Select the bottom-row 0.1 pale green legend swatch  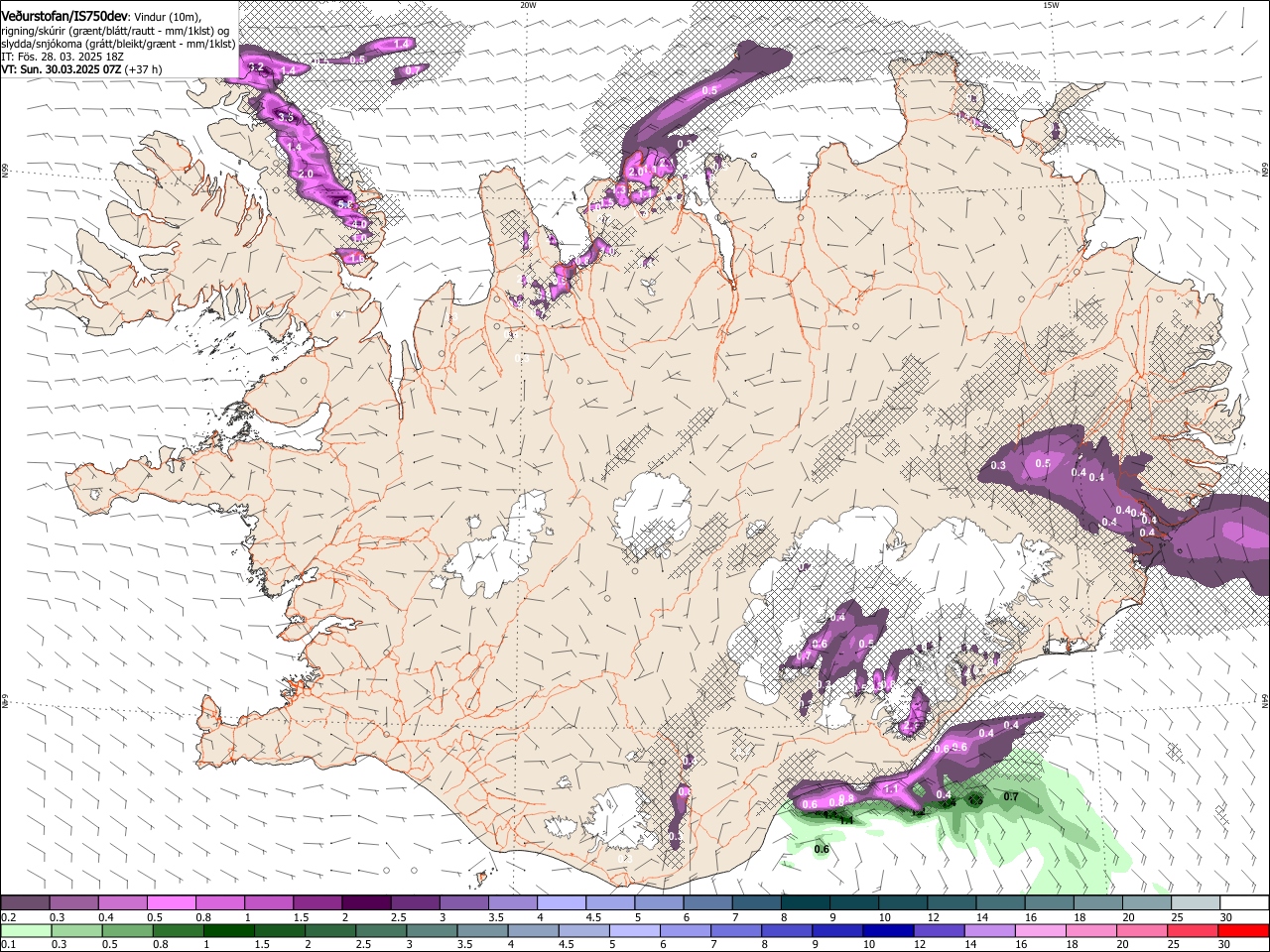tap(26, 930)
